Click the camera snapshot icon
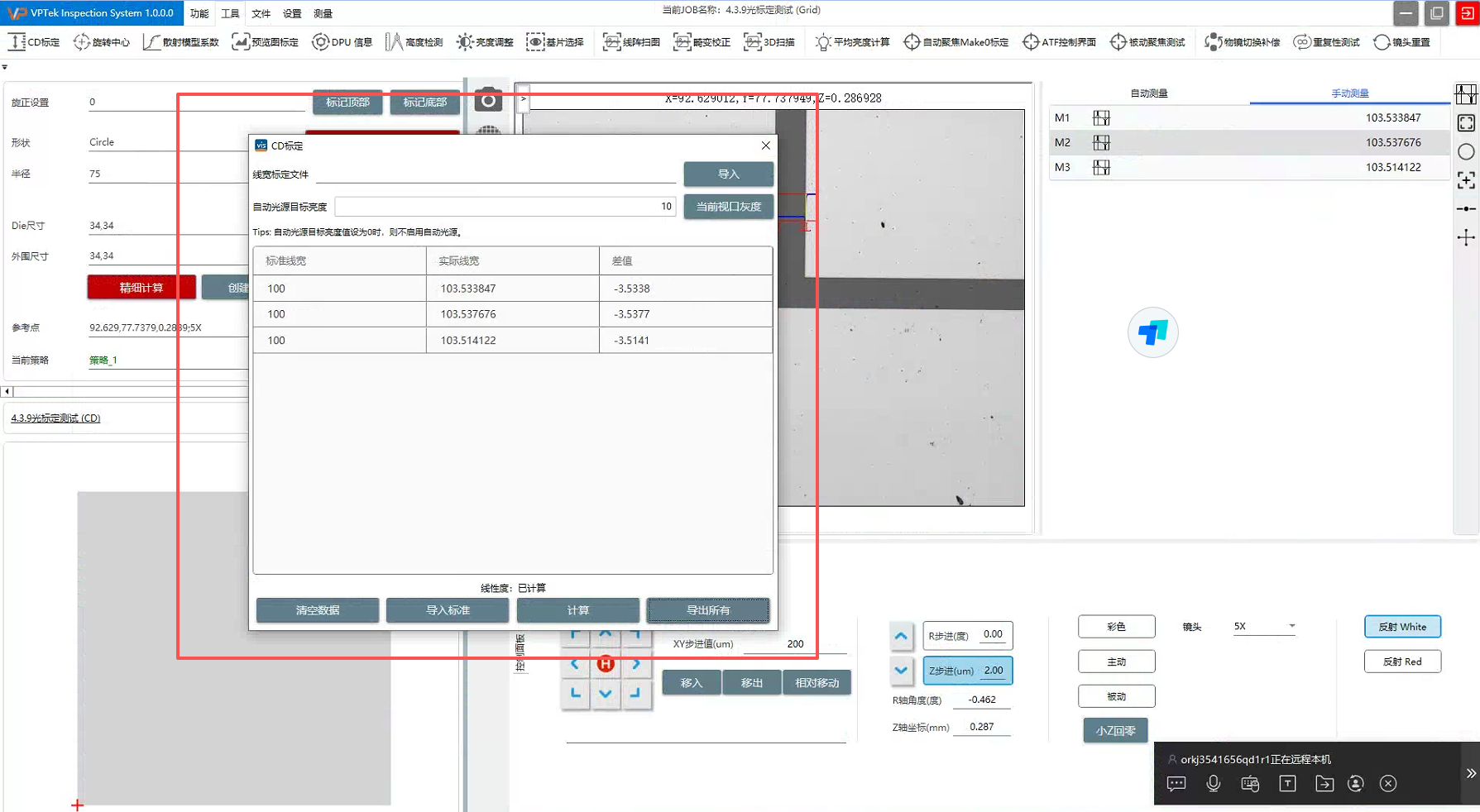 point(488,101)
